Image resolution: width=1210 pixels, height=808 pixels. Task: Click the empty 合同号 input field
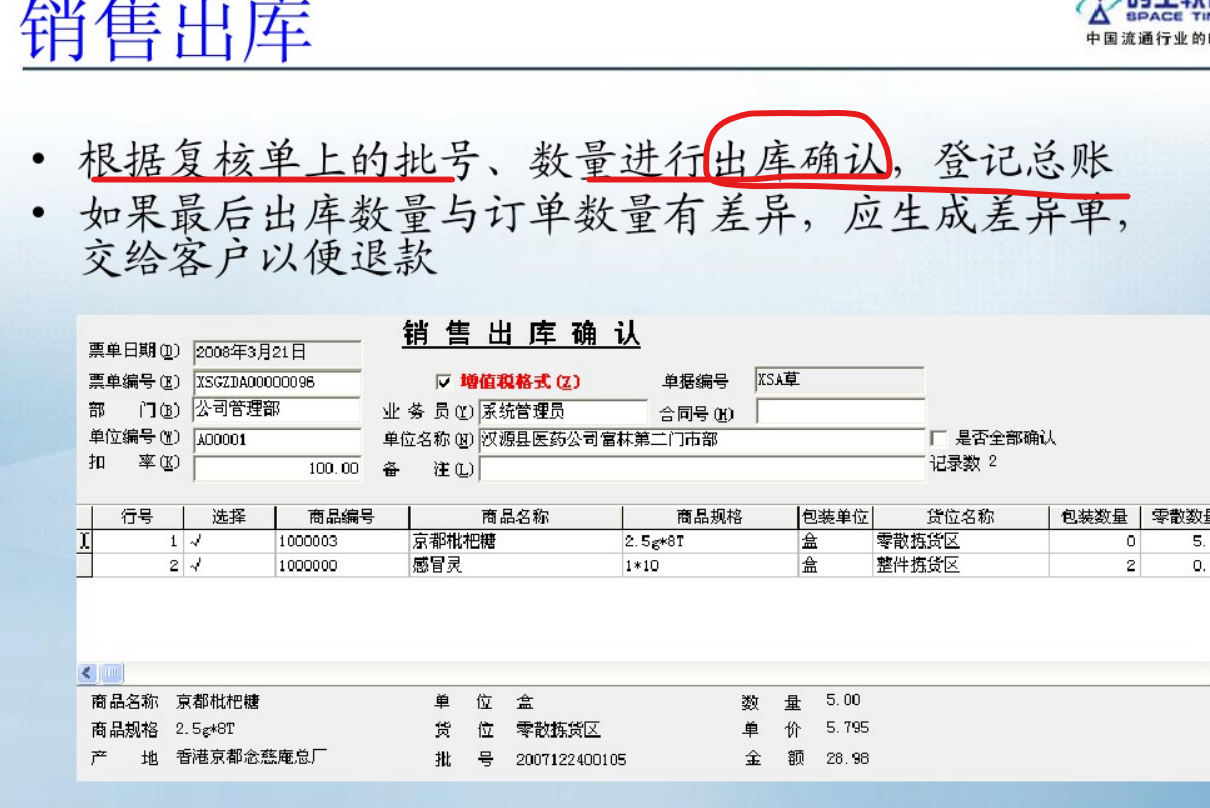click(840, 411)
